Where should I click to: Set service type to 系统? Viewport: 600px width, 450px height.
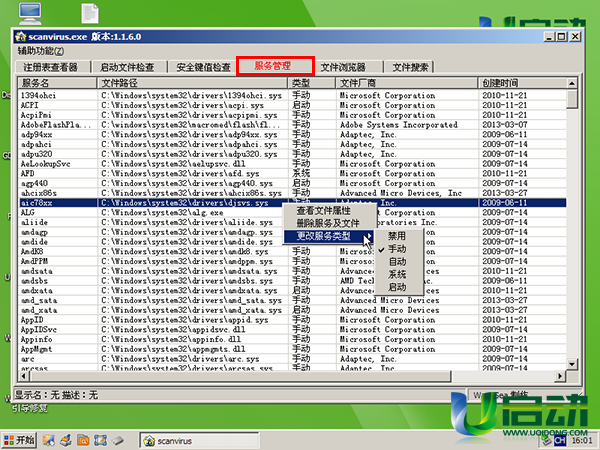[x=397, y=274]
